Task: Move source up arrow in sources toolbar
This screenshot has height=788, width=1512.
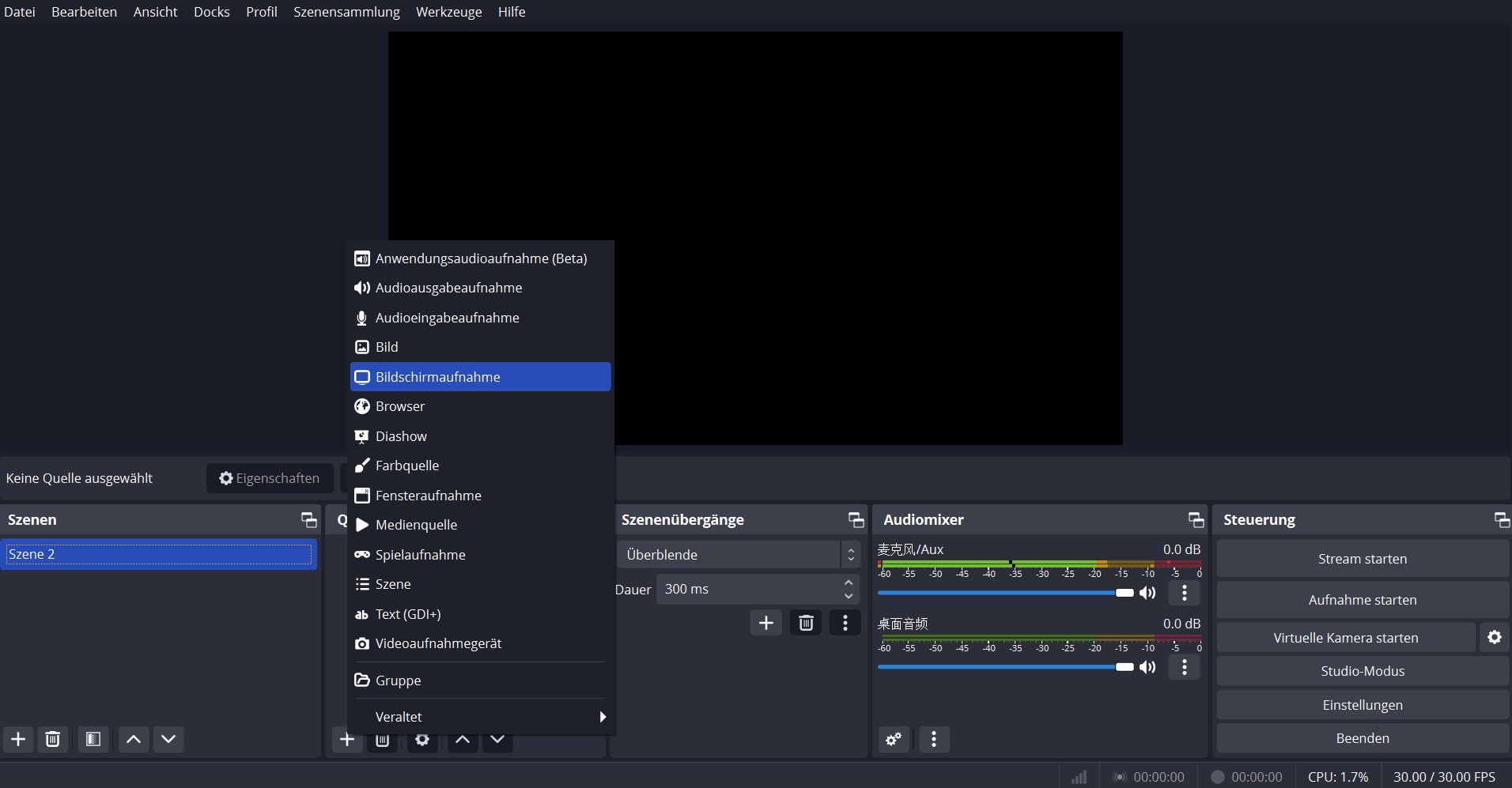Action: (x=463, y=741)
